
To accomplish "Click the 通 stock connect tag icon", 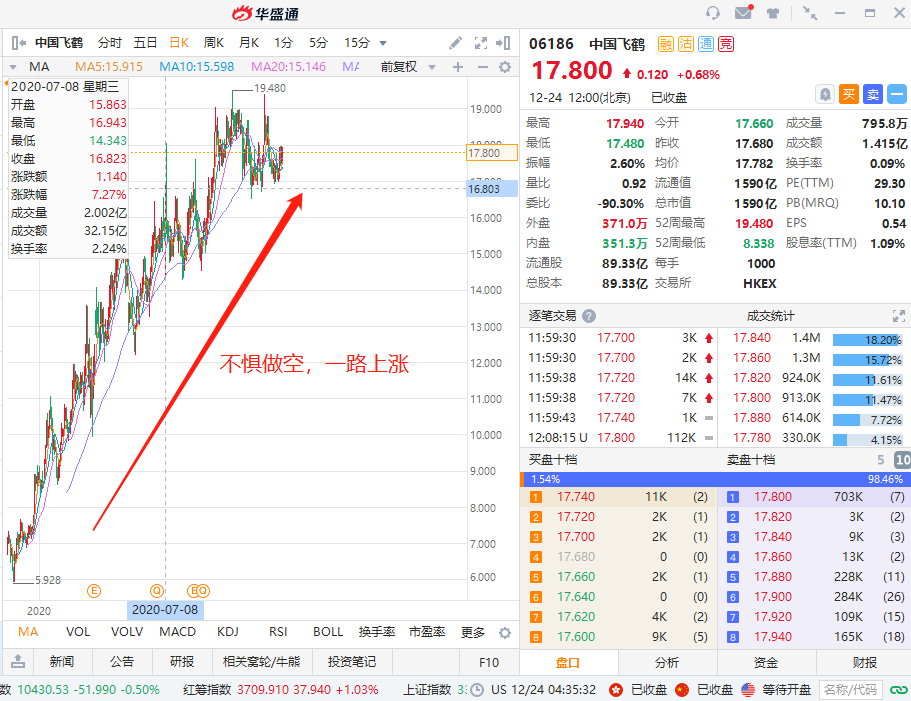I will point(705,44).
